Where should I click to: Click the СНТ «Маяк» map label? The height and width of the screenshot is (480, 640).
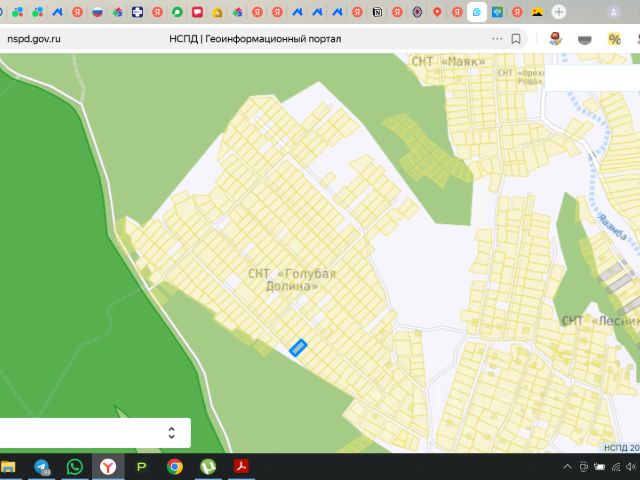[x=448, y=62]
